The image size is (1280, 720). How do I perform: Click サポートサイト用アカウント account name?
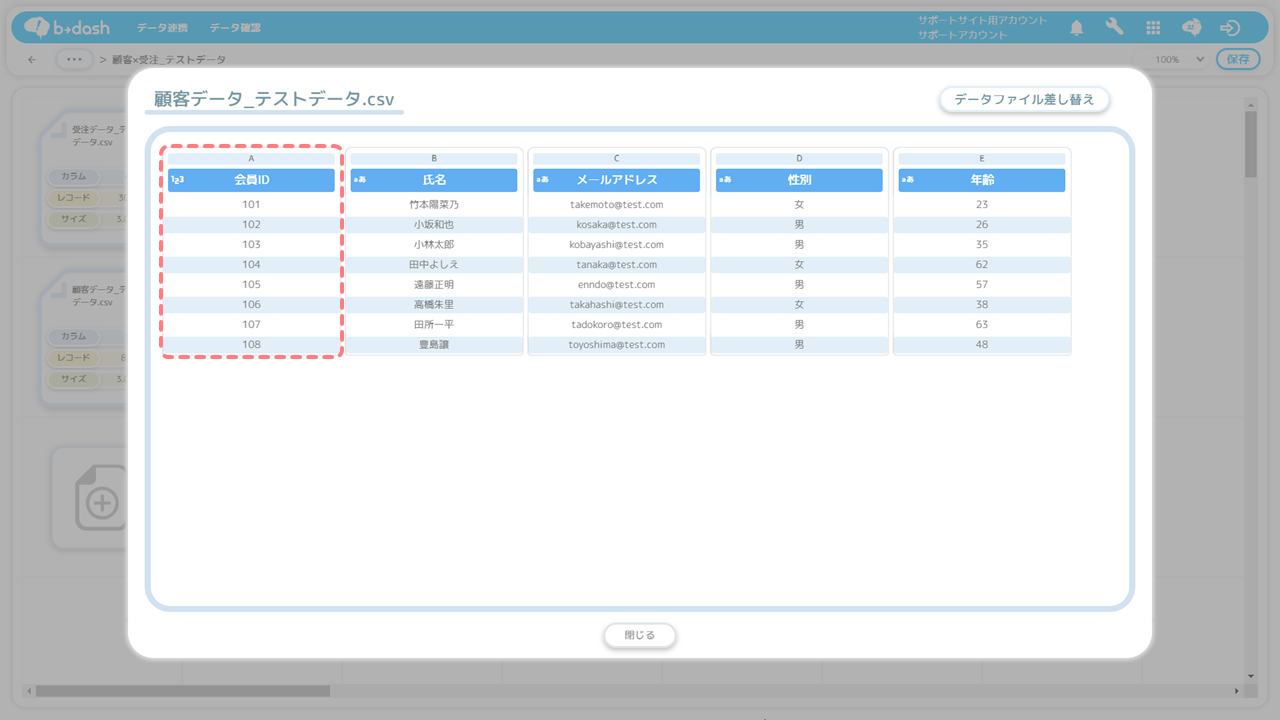click(x=983, y=20)
